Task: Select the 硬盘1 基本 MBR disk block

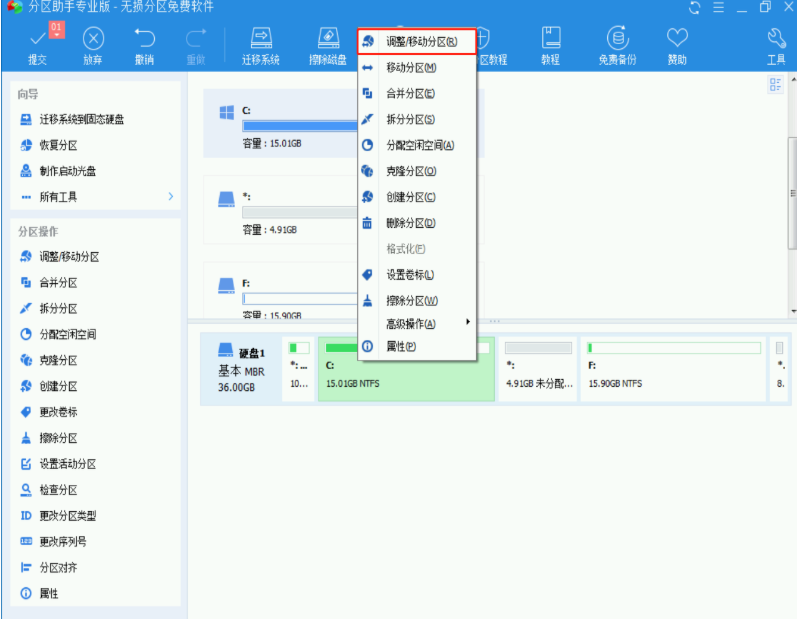Action: click(x=244, y=369)
